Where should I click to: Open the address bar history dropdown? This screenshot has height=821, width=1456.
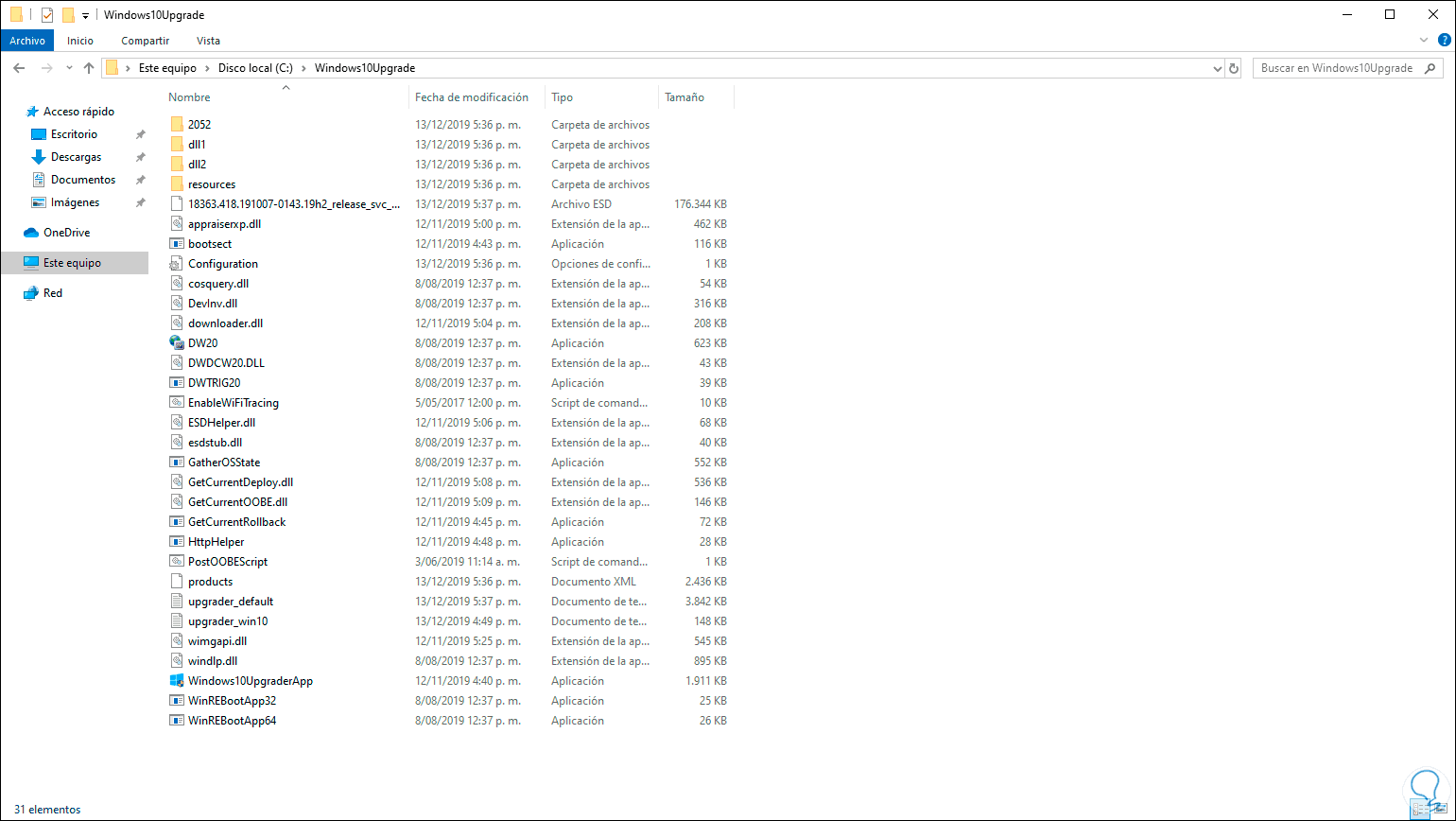pos(1217,68)
